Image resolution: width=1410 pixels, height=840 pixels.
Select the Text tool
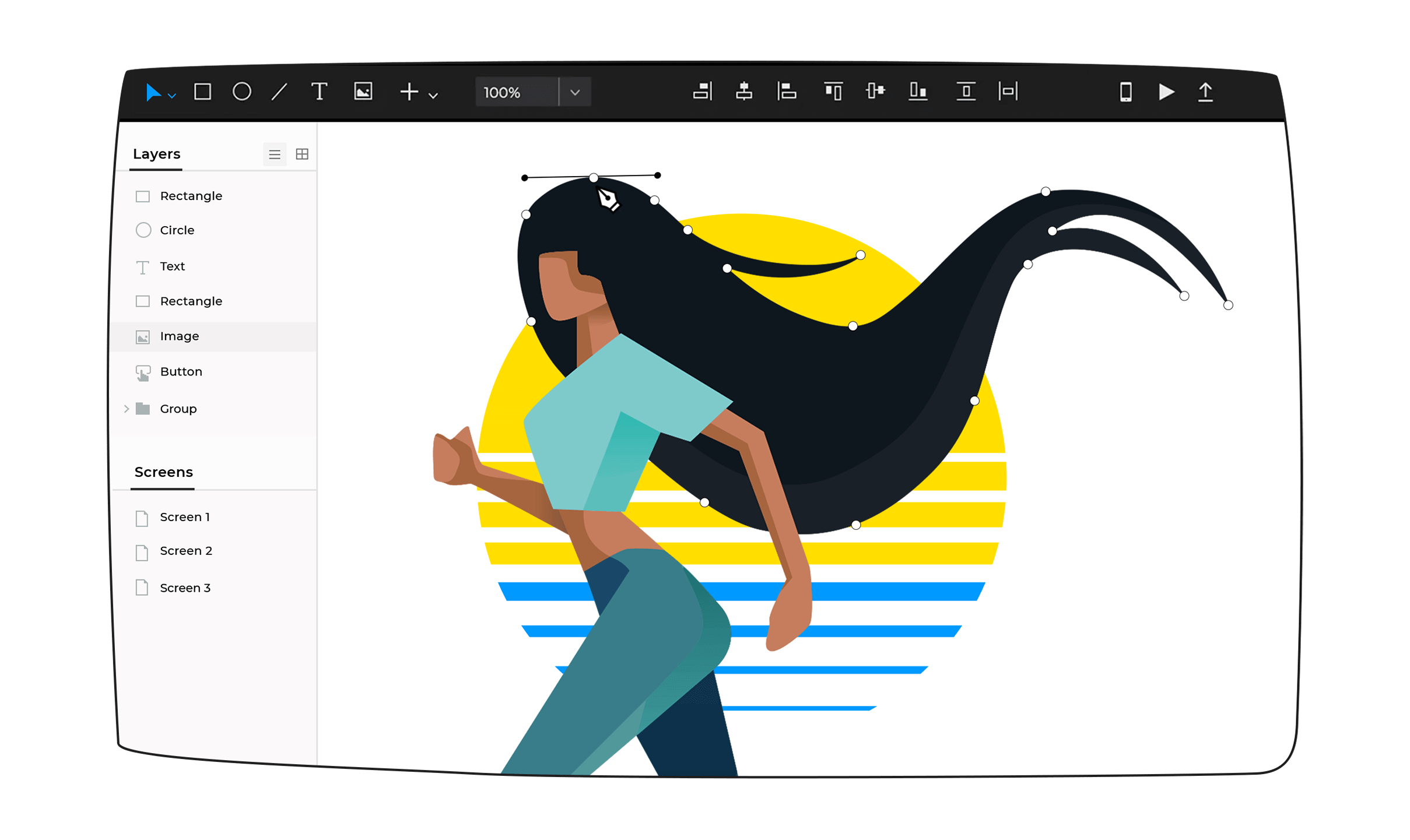318,92
